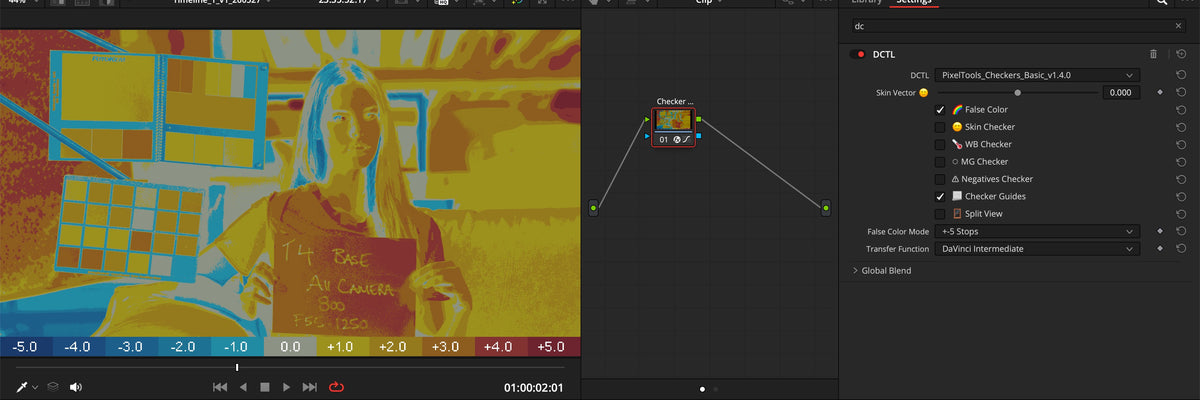Click the node graph source input dot

(593, 208)
